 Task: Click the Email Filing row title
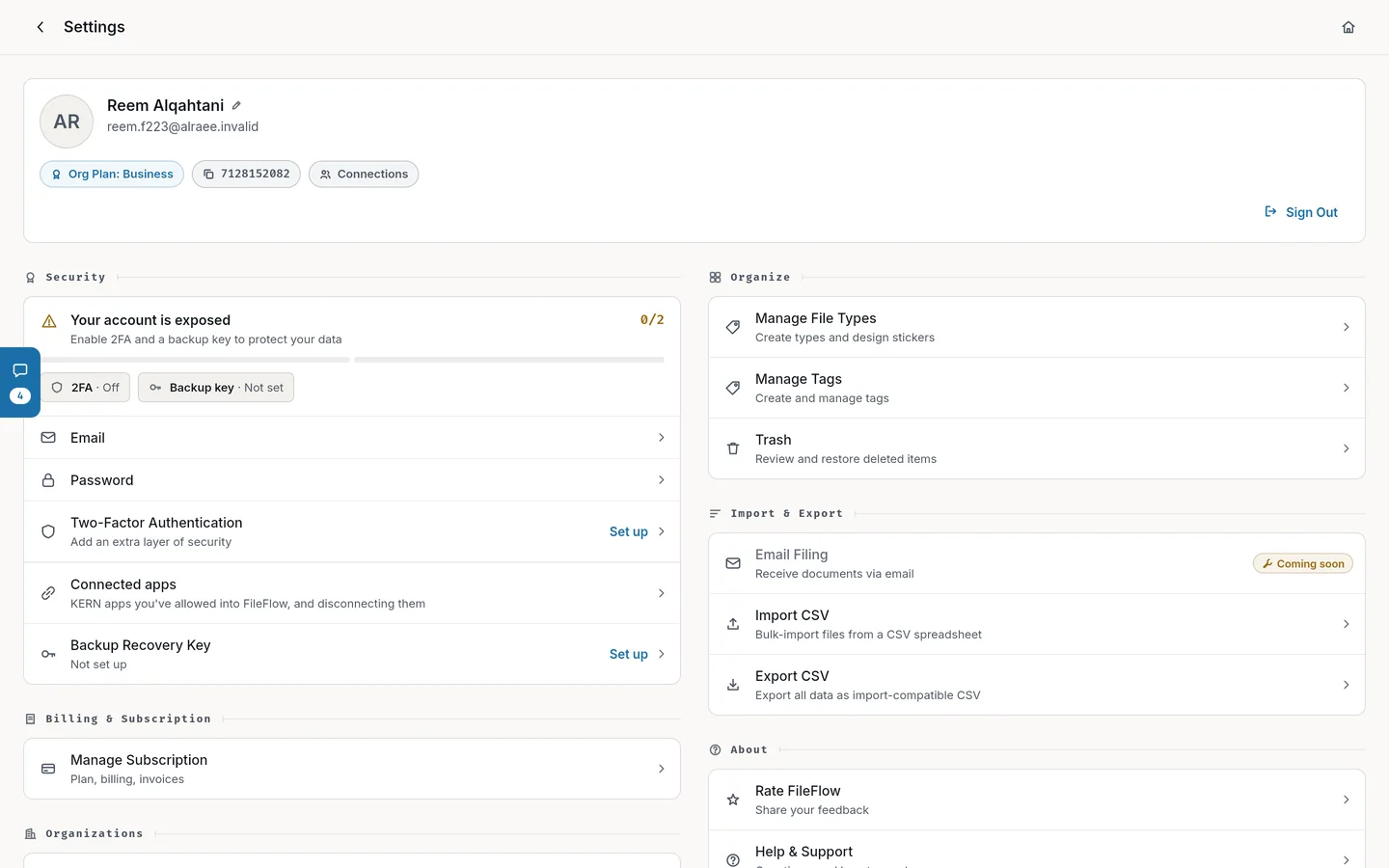[x=792, y=555]
